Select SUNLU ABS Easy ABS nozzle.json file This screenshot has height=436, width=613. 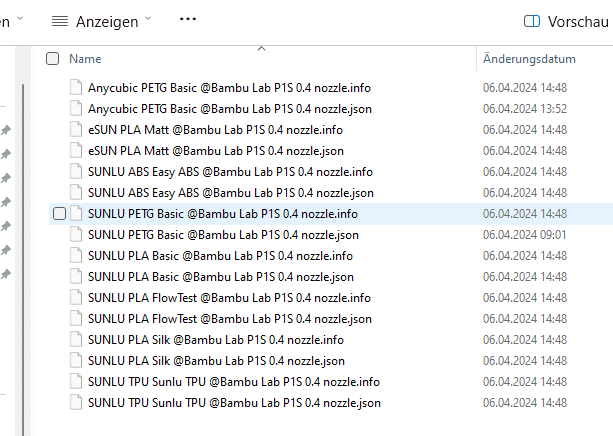231,193
